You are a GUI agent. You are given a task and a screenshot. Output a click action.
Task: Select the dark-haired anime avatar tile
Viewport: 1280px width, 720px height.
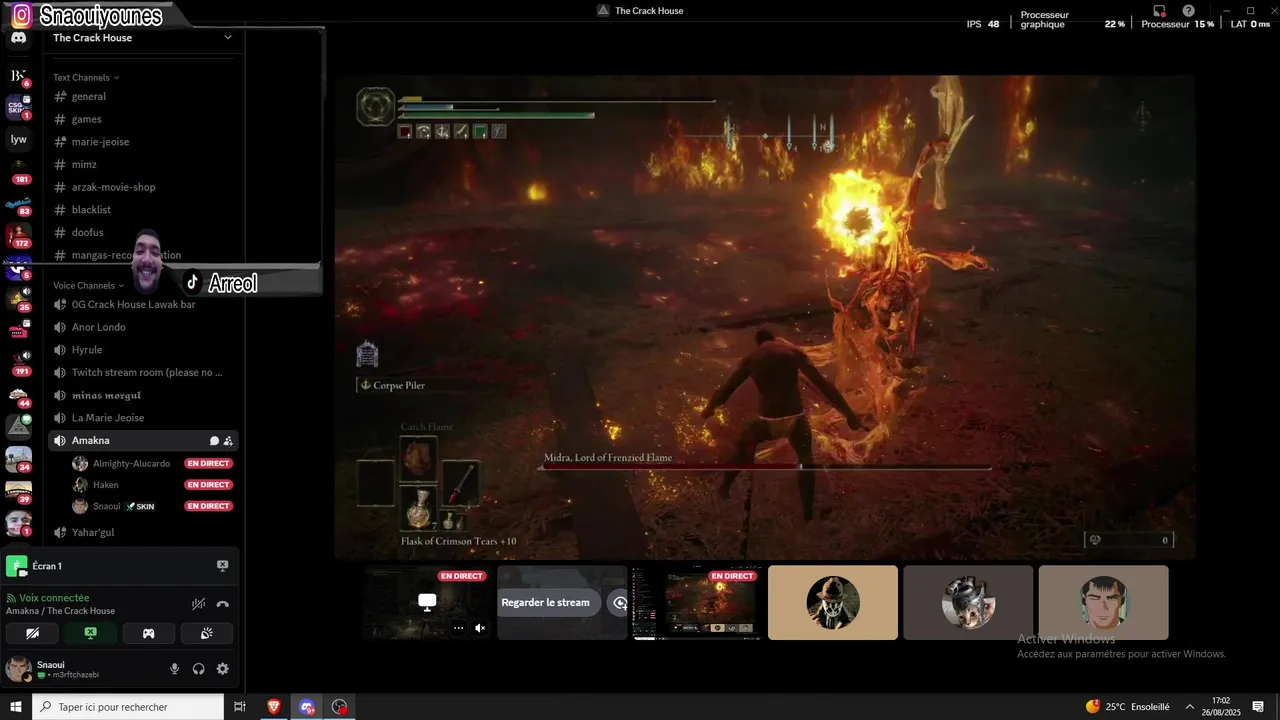pyautogui.click(x=1103, y=602)
